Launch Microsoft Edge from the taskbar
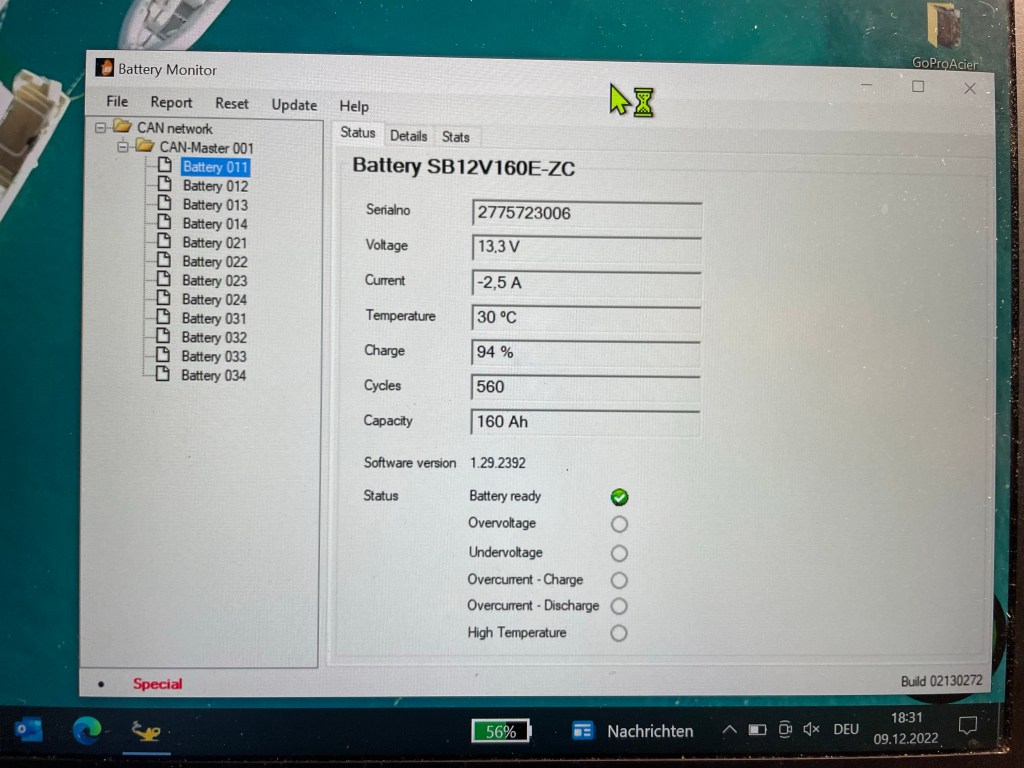The width and height of the screenshot is (1024, 768). click(87, 731)
